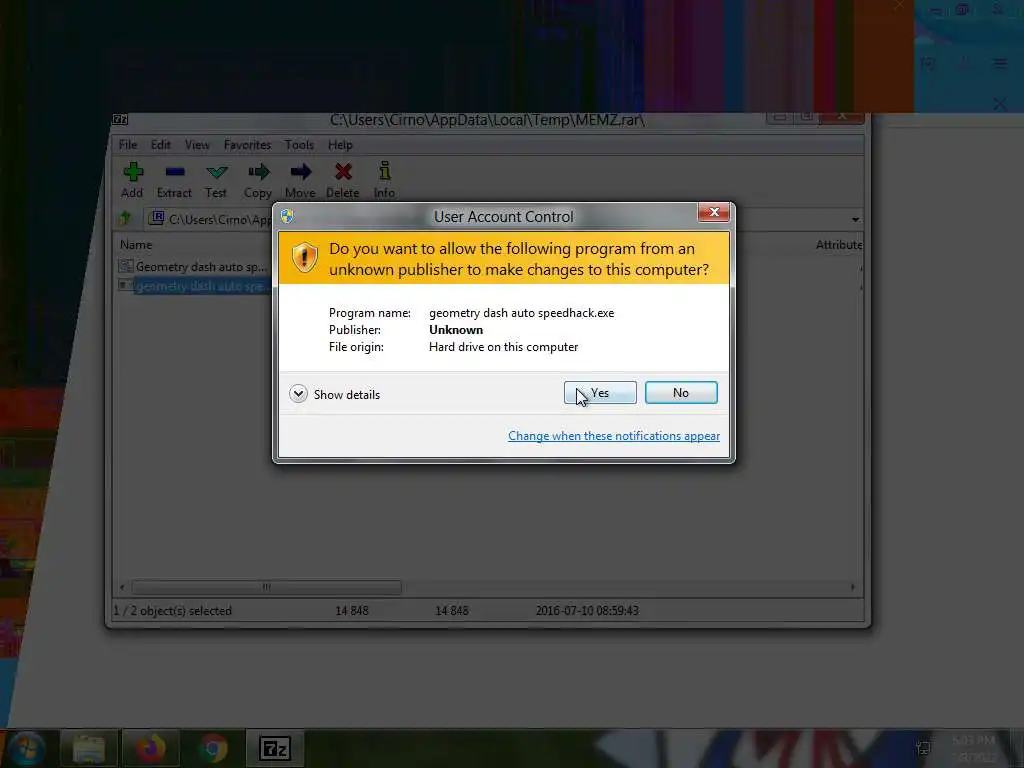Screen dimensions: 1024x768
Task: Click the 2016-07-10 08:59:43 status bar date
Action: 587,611
